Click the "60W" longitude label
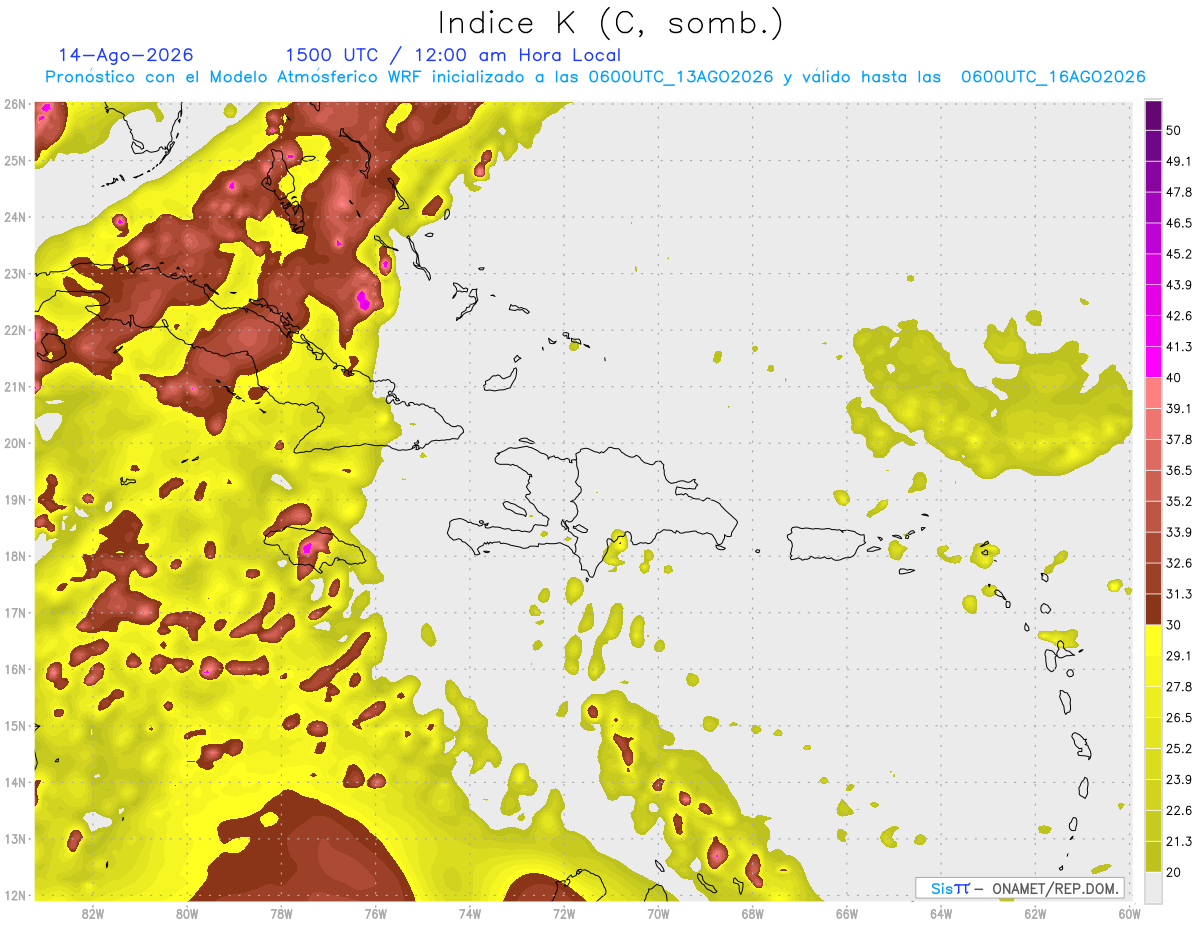Viewport: 1200px width, 927px height. click(x=1129, y=914)
